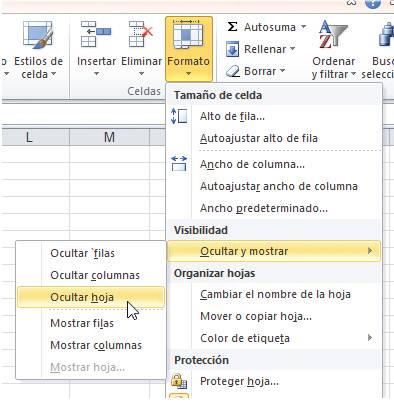The image size is (394, 415).
Task: Choose Autoajustar alto de fila
Action: click(274, 138)
